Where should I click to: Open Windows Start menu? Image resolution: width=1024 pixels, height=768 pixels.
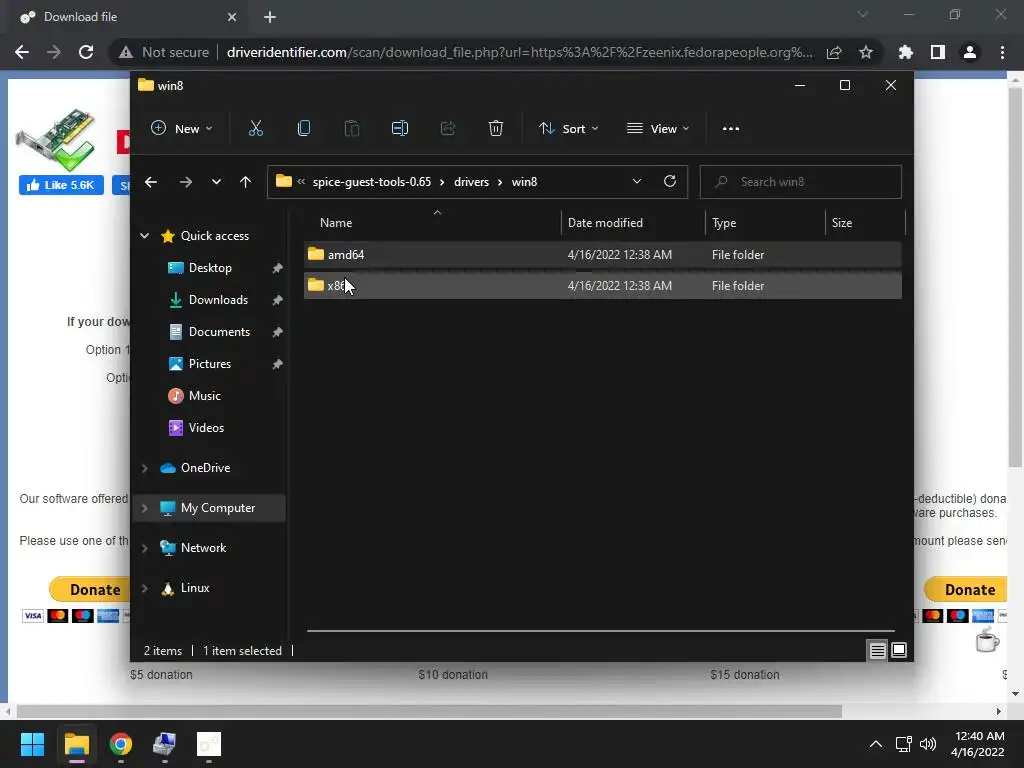32,744
